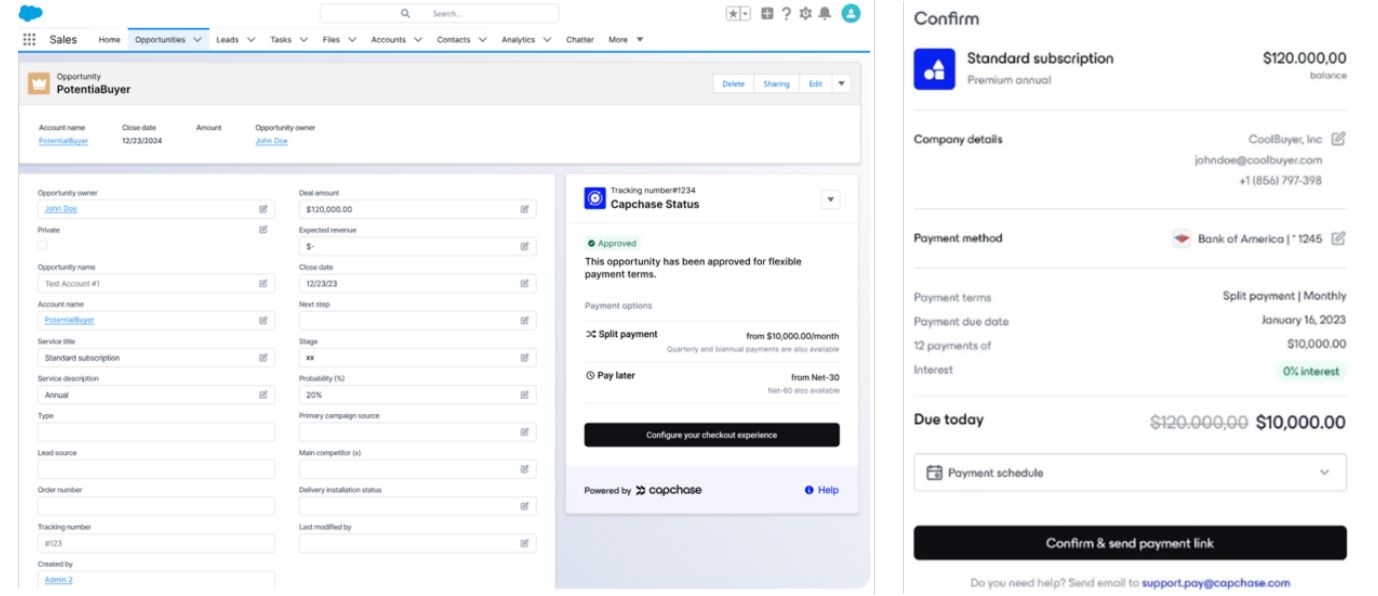
Task: Click the global Search box
Action: (x=439, y=14)
